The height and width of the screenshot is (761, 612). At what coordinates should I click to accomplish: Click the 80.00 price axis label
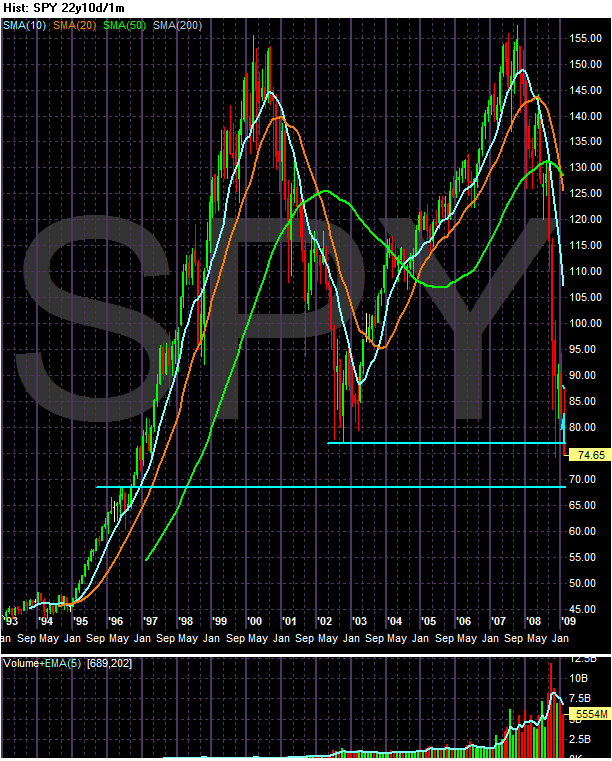pyautogui.click(x=582, y=427)
